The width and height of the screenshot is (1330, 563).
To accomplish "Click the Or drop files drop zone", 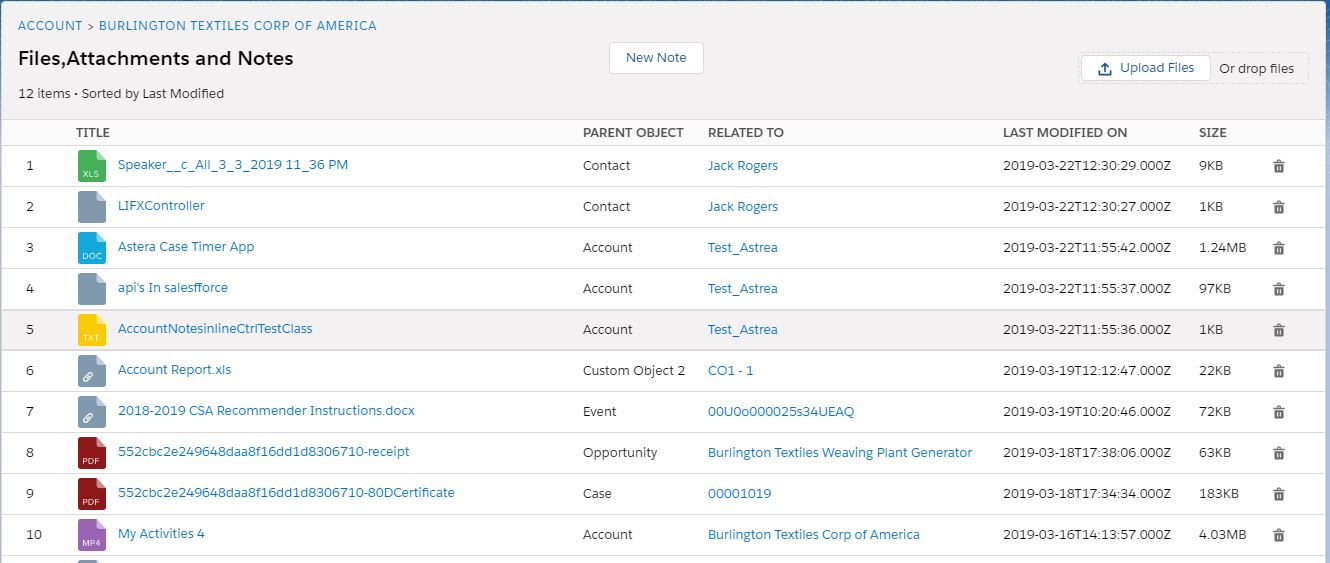I will tap(1256, 69).
